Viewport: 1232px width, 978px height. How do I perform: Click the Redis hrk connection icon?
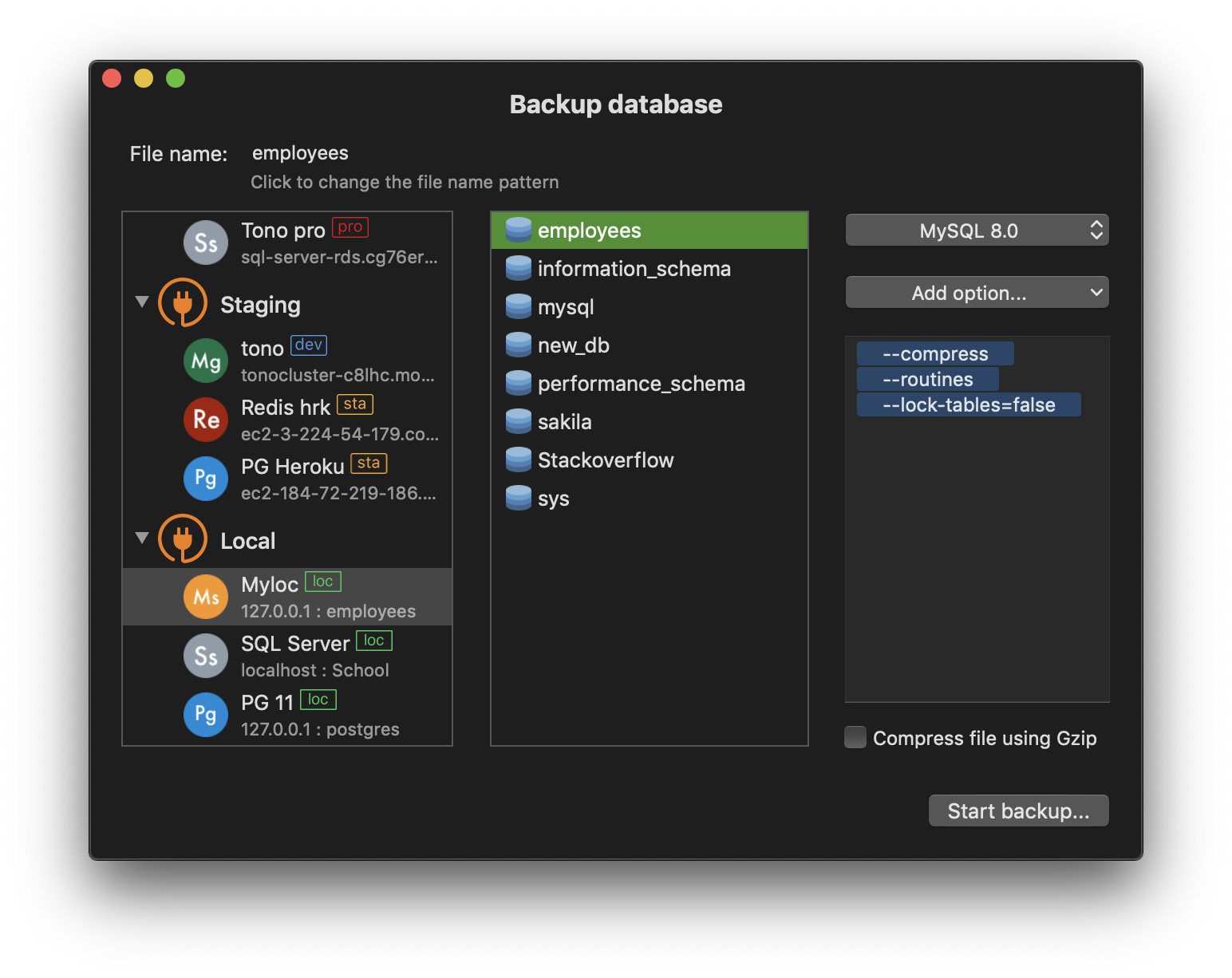(206, 420)
